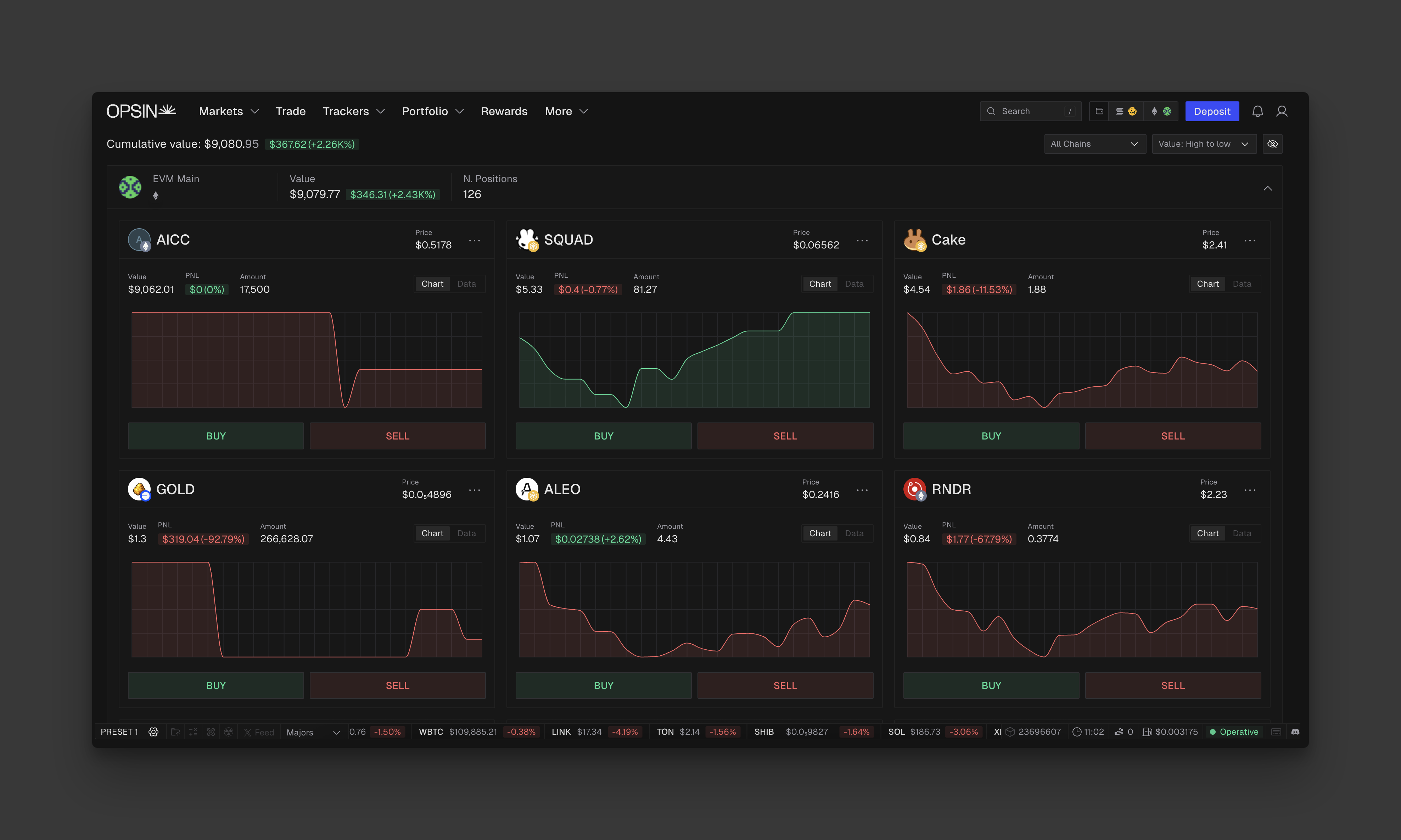Viewport: 1401px width, 840px height.
Task: Open the AICC card three-dot menu
Action: (474, 241)
